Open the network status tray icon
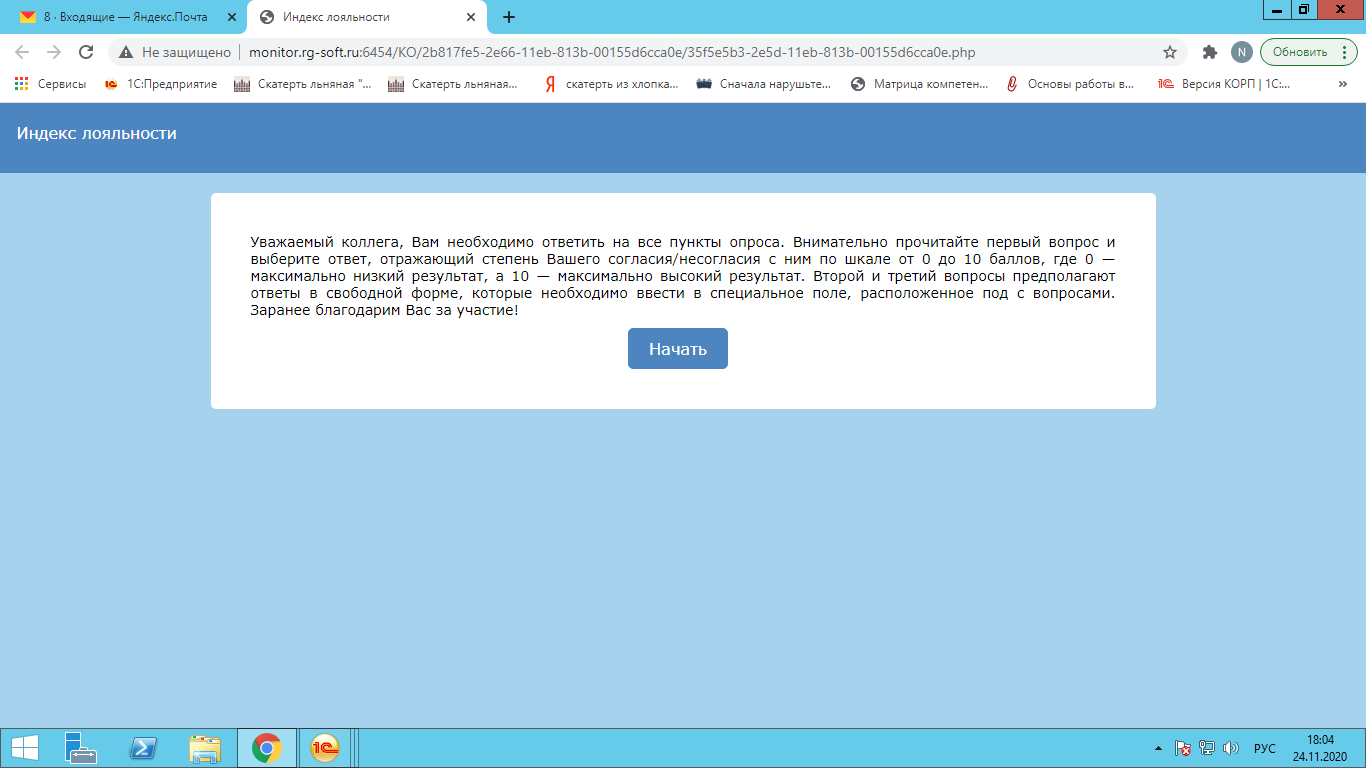Viewport: 1366px width, 768px height. coord(1207,748)
